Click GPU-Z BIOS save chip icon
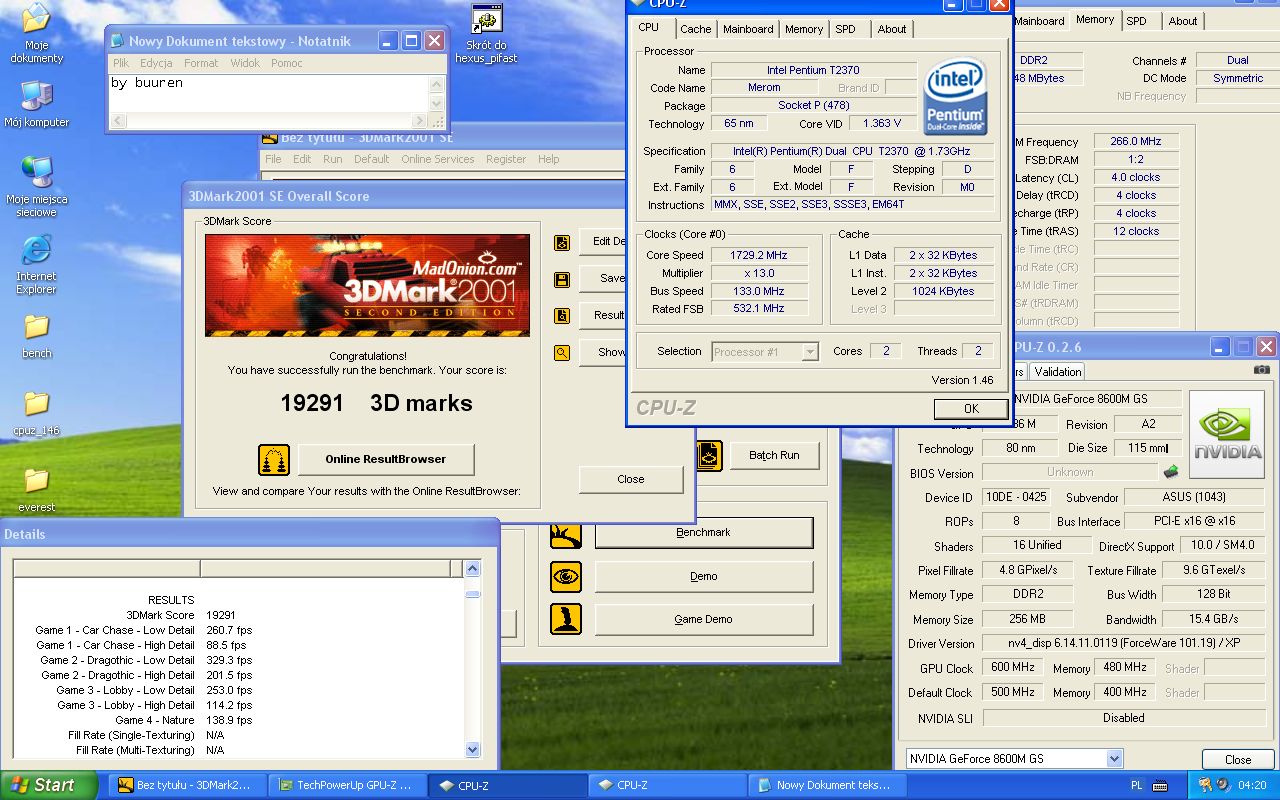This screenshot has height=800, width=1280. coord(1171,472)
